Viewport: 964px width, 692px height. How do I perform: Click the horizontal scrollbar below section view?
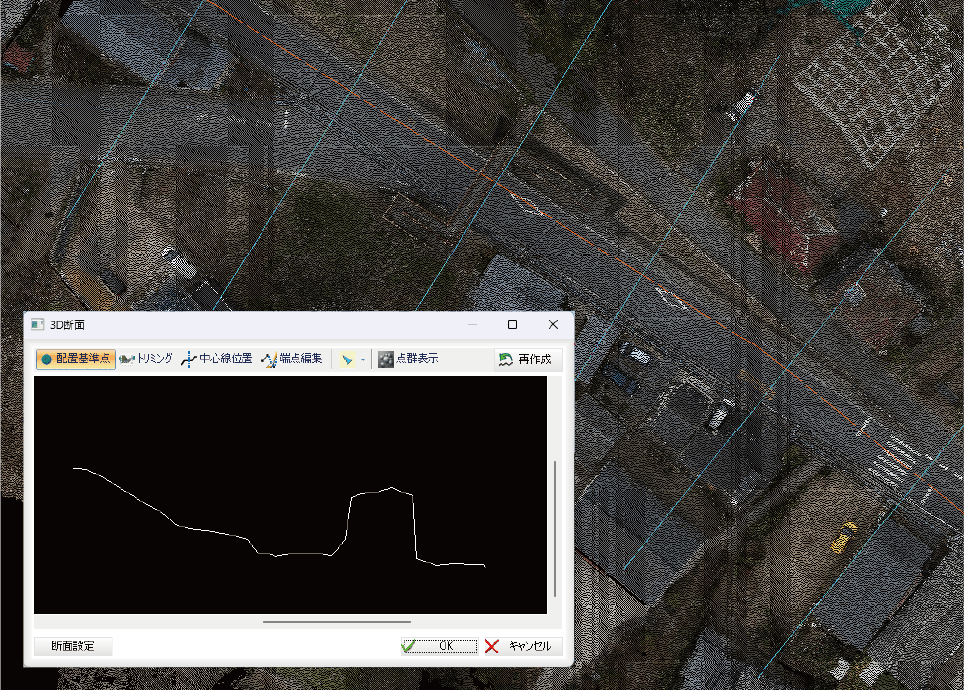pos(336,622)
